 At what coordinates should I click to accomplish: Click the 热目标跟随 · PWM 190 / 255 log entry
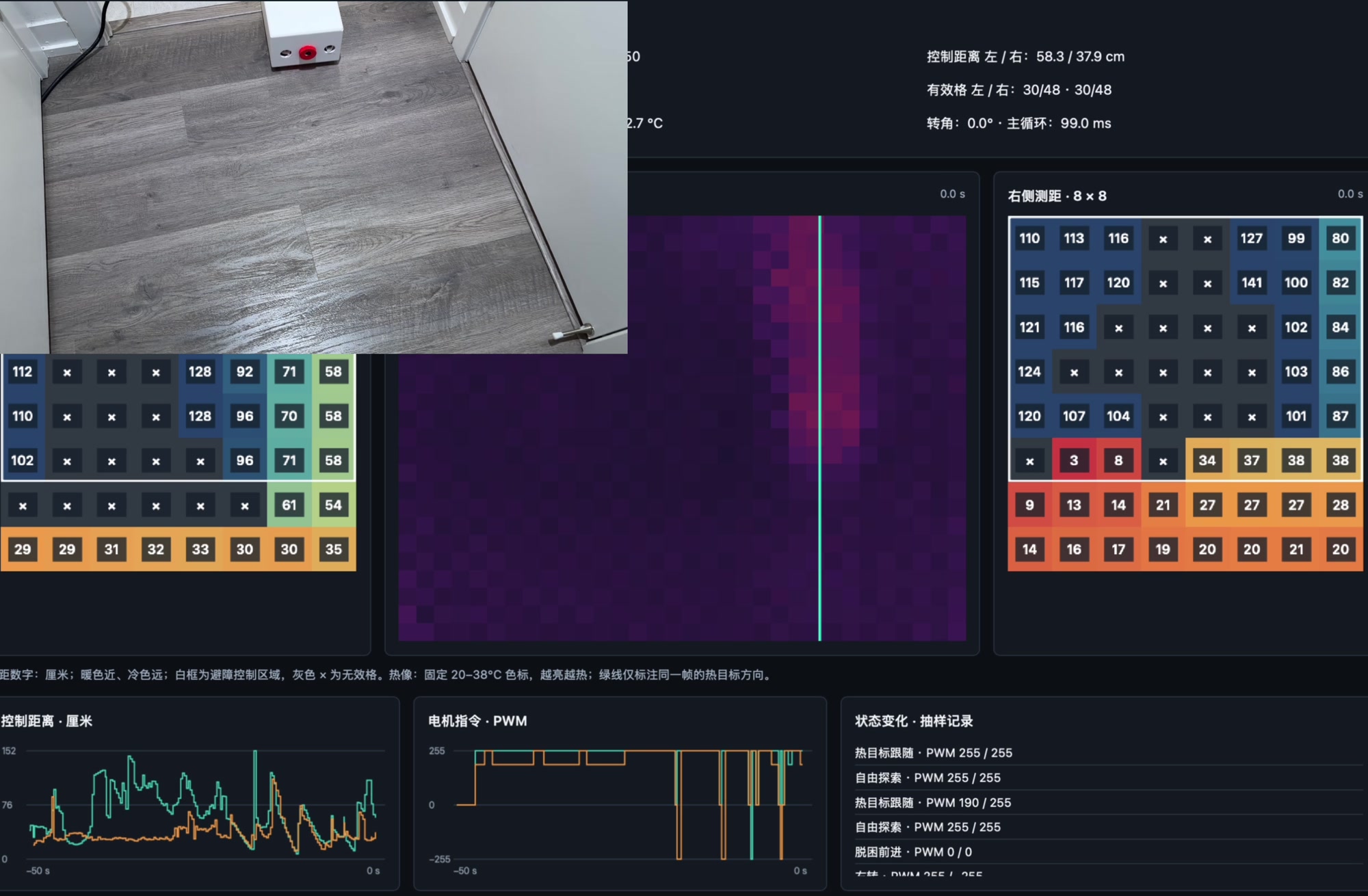click(933, 802)
